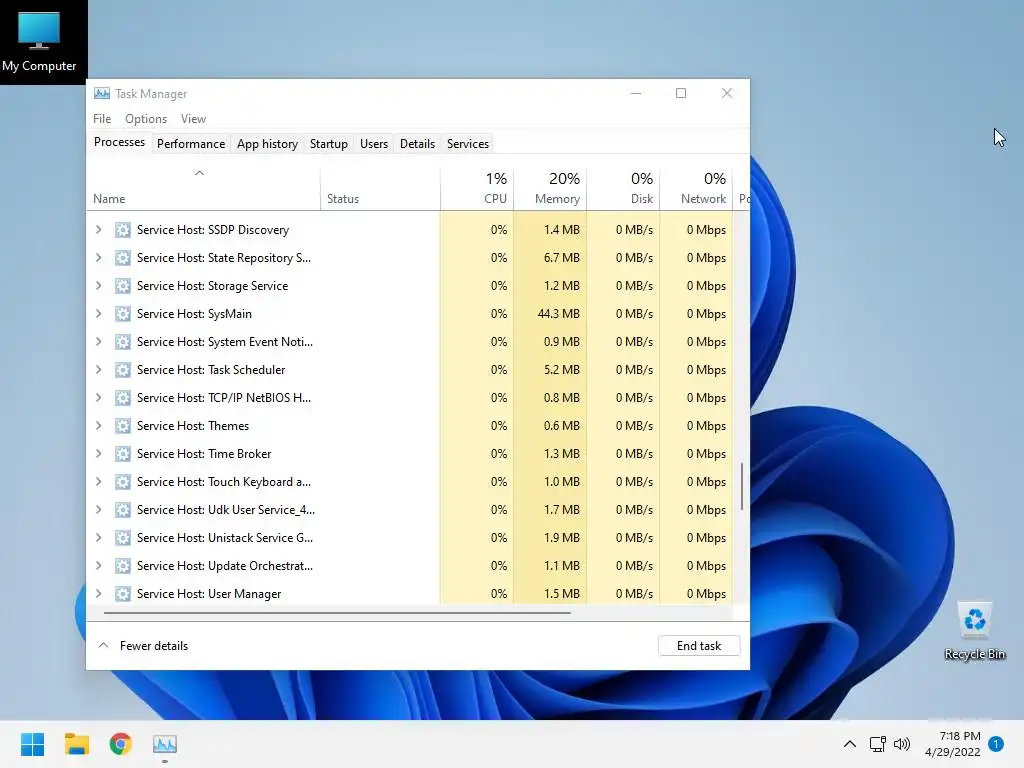Switch to the Startup tab
1024x768 pixels.
click(328, 144)
